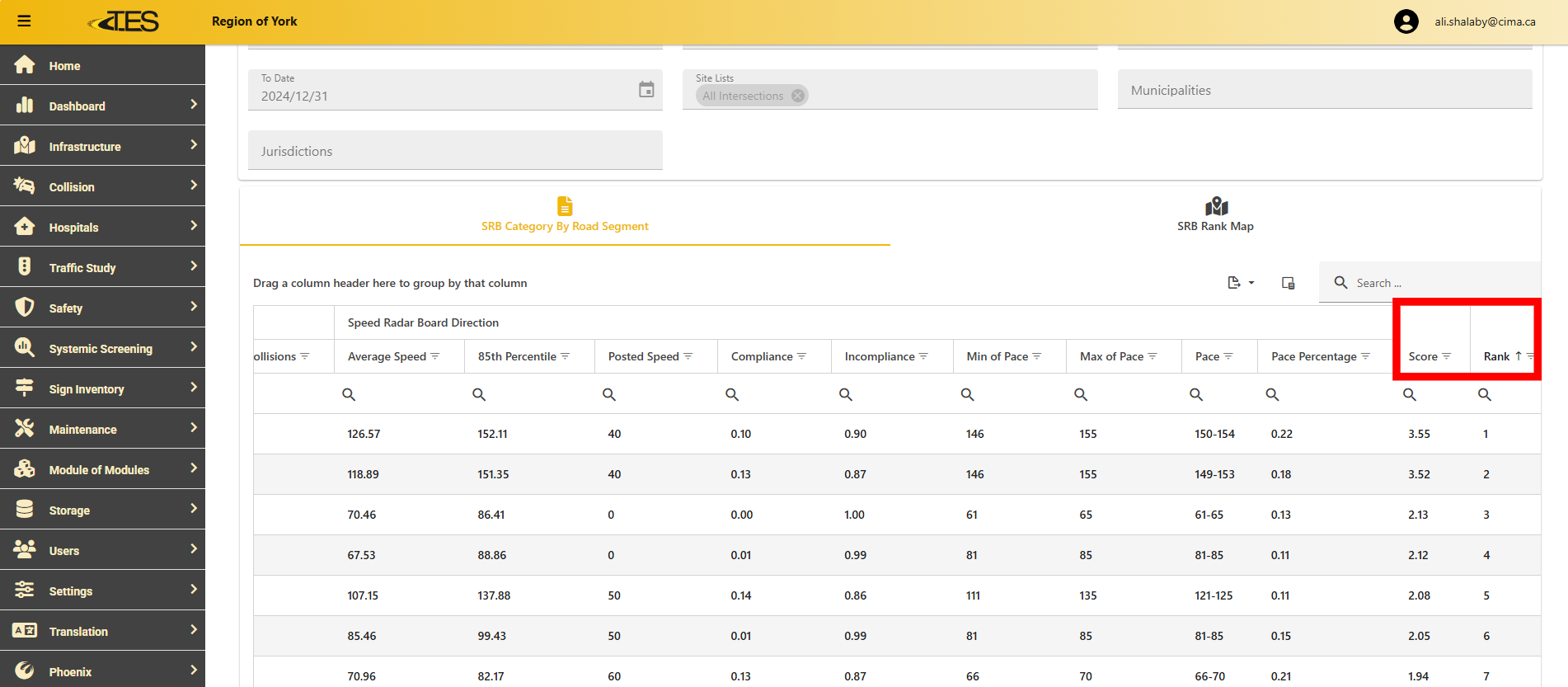Remove the All Intersections chip
The height and width of the screenshot is (687, 1568).
797,96
